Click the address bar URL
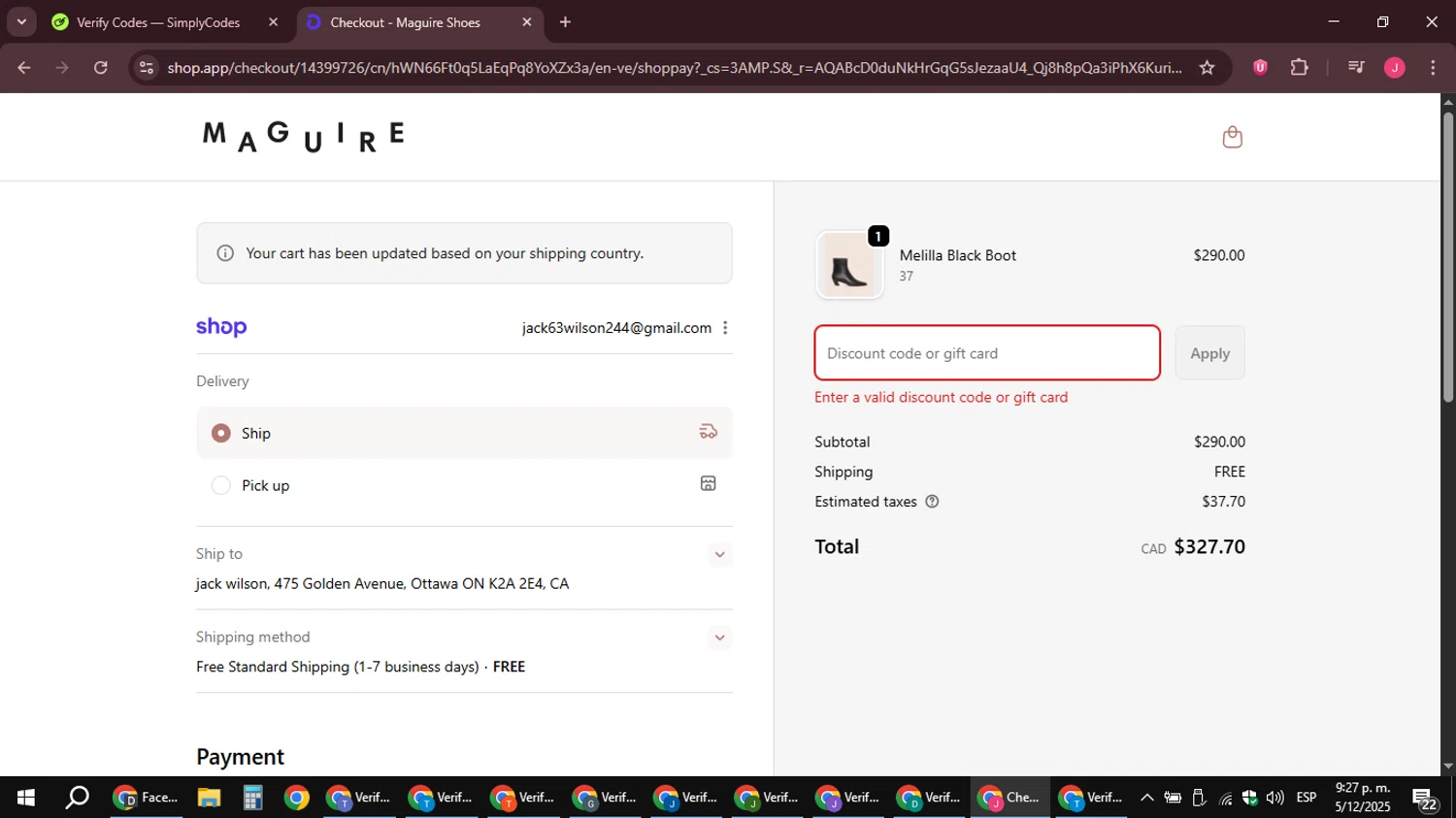 [x=675, y=68]
